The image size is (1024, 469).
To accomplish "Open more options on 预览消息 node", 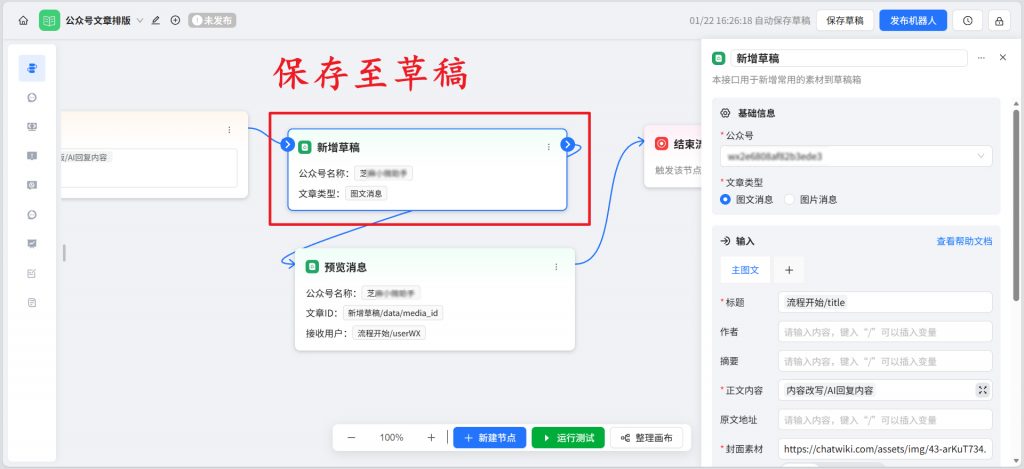I will [x=556, y=267].
